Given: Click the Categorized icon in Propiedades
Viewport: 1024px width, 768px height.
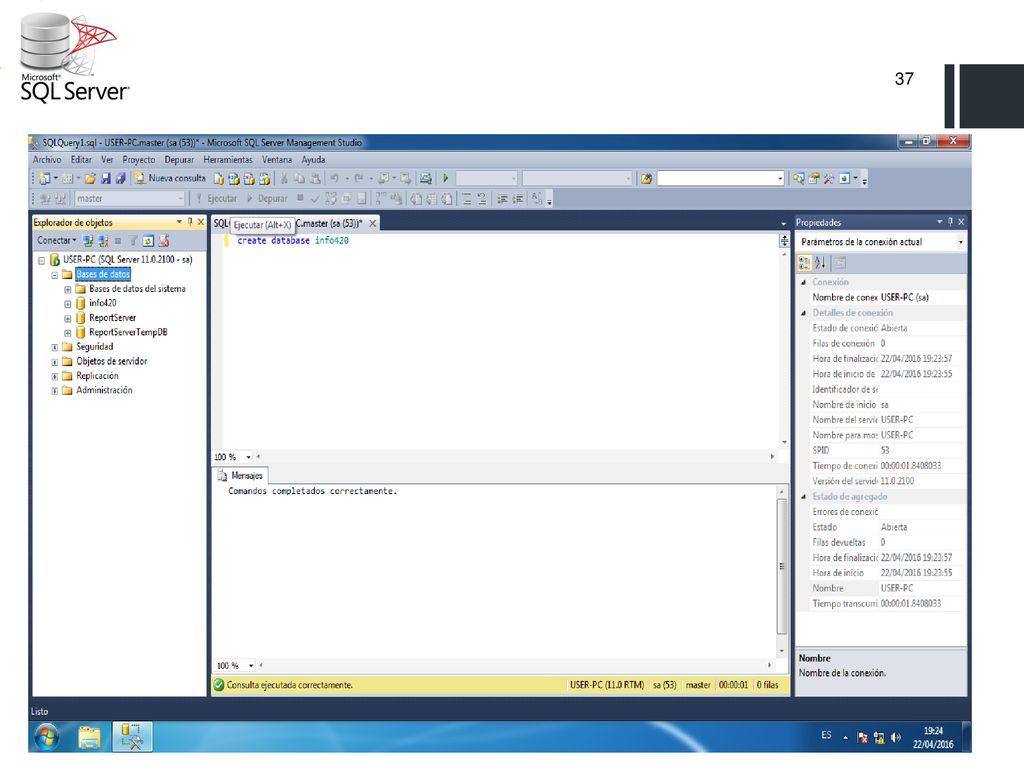Looking at the screenshot, I should (x=804, y=263).
